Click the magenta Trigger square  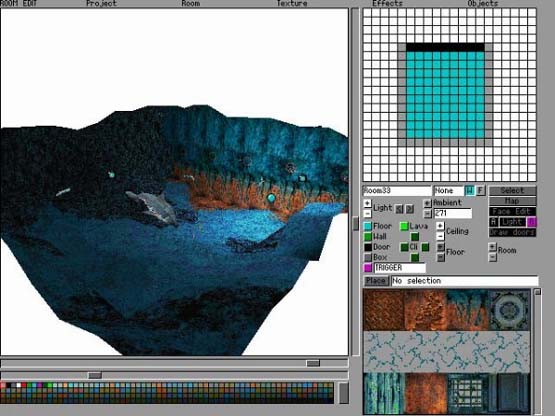(x=368, y=268)
